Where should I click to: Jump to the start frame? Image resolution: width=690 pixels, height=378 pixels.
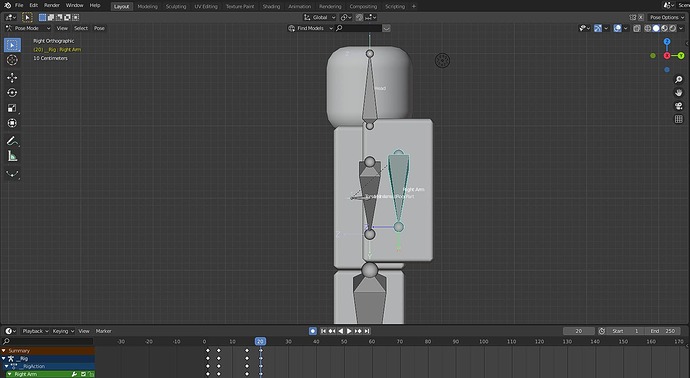click(323, 331)
